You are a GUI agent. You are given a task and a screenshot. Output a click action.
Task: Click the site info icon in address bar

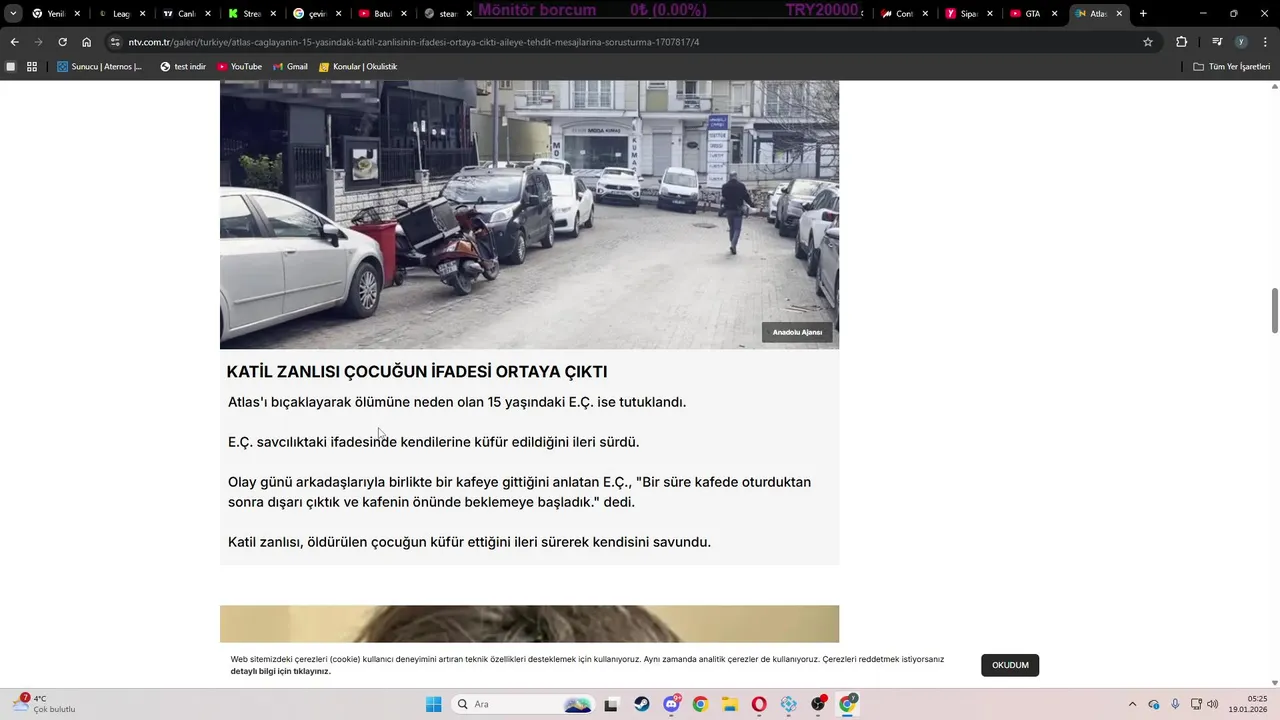pyautogui.click(x=115, y=42)
